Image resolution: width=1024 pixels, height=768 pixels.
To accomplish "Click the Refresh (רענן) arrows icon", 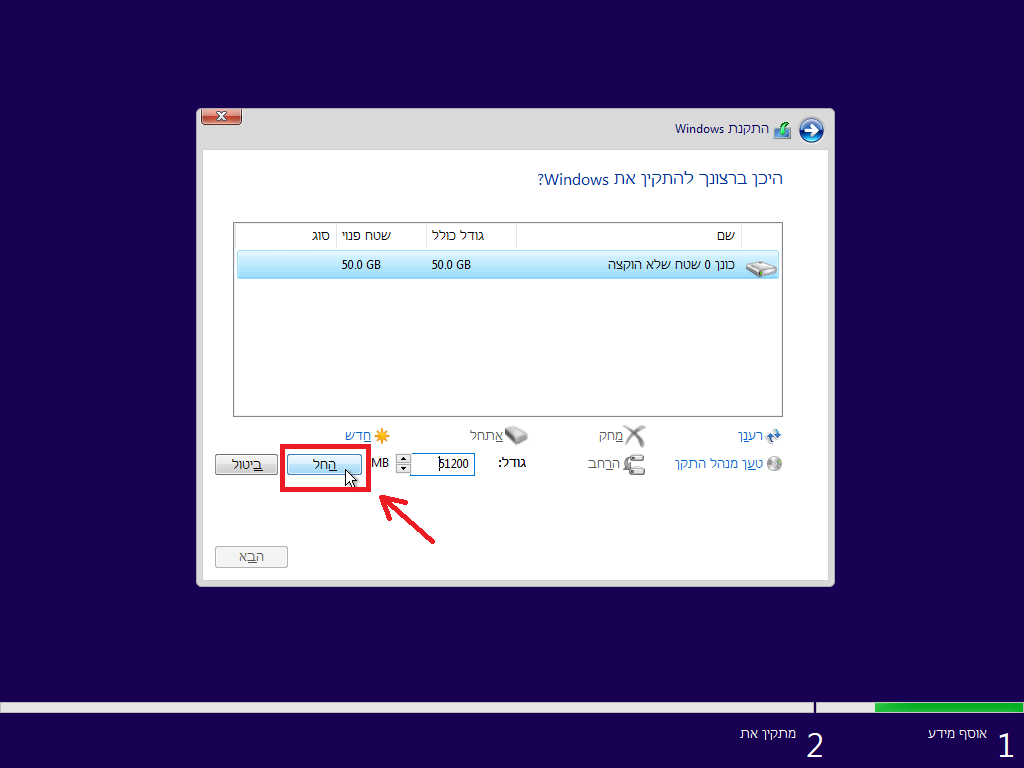I will (x=774, y=436).
